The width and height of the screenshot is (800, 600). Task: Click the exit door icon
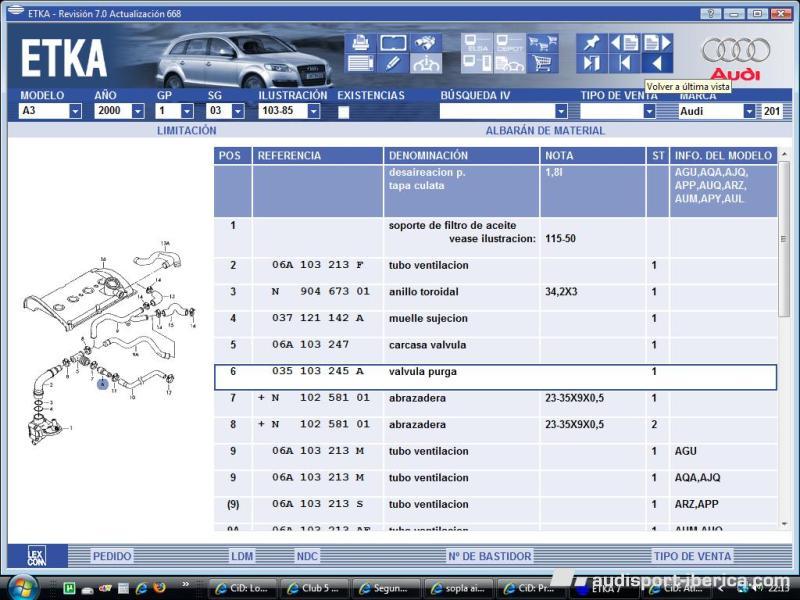(x=592, y=63)
